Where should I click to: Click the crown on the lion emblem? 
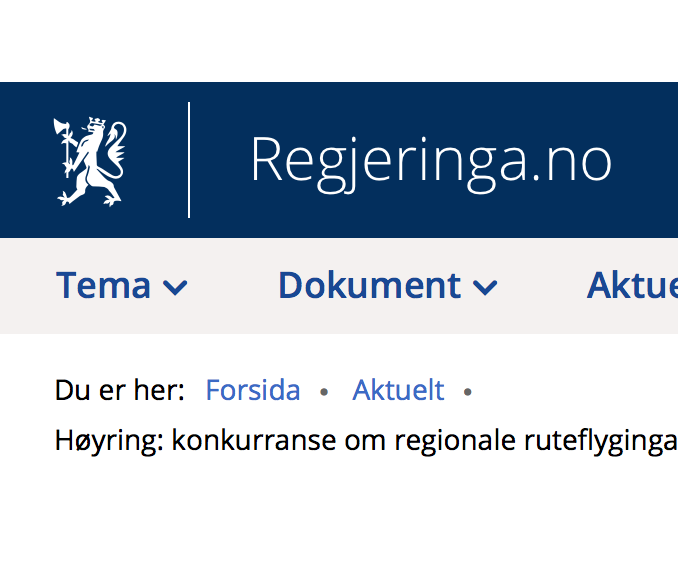97,123
